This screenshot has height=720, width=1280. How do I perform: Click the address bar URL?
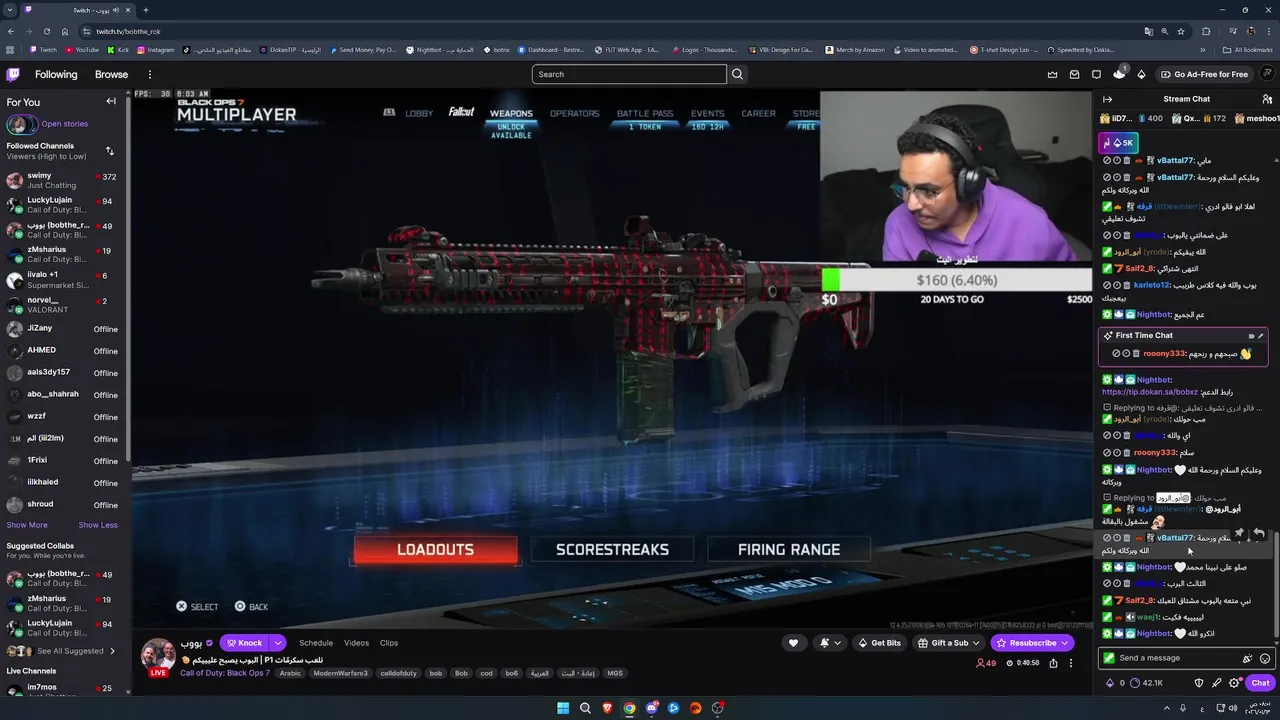click(x=128, y=31)
